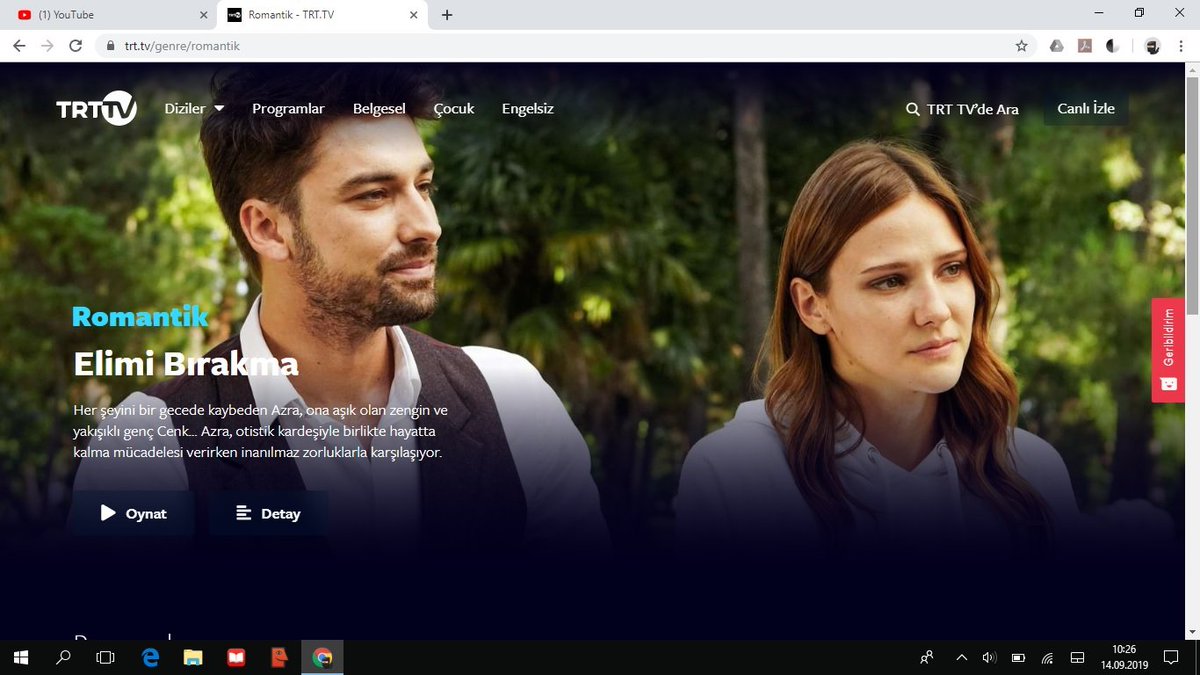
Task: Open the Wi-Fi network panel
Action: (1047, 657)
